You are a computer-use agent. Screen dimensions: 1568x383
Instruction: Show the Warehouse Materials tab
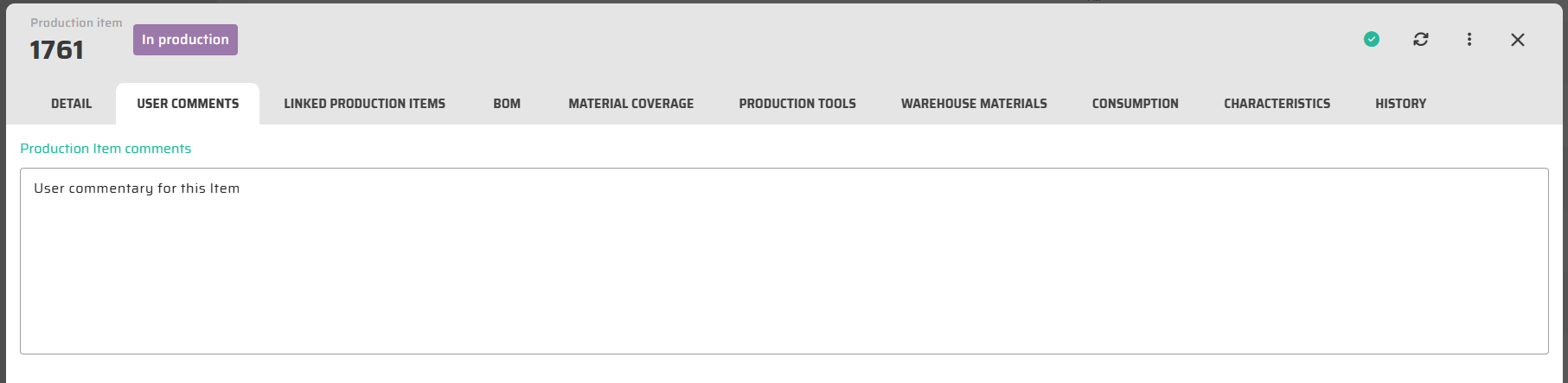974,104
